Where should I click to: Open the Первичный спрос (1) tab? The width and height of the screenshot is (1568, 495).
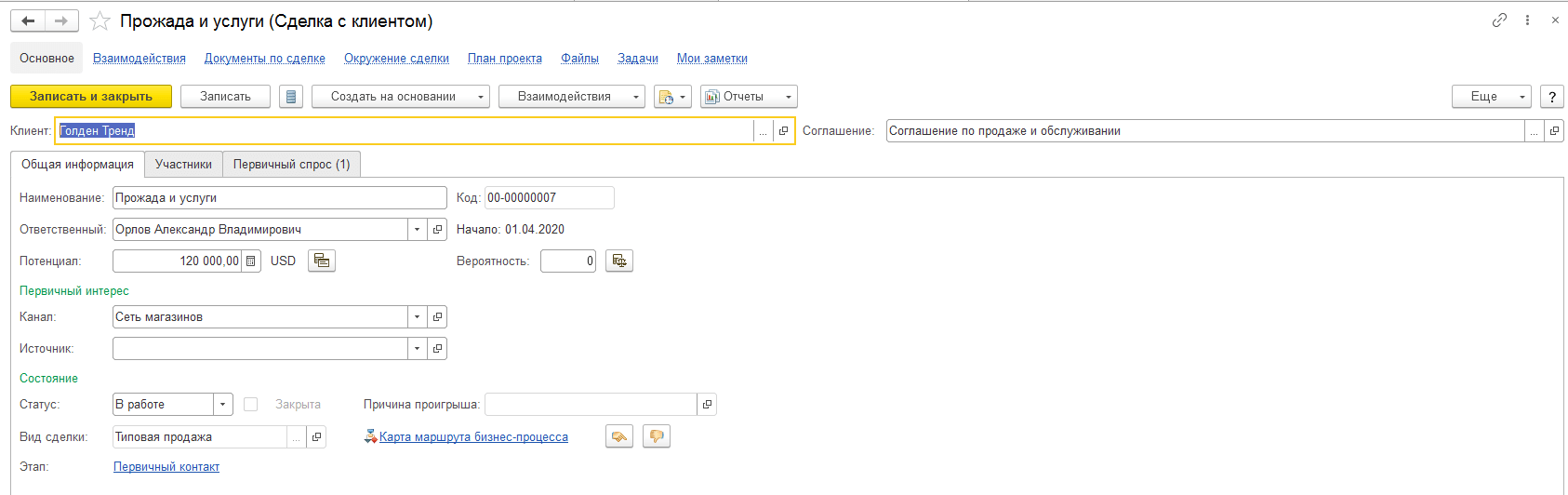291,165
